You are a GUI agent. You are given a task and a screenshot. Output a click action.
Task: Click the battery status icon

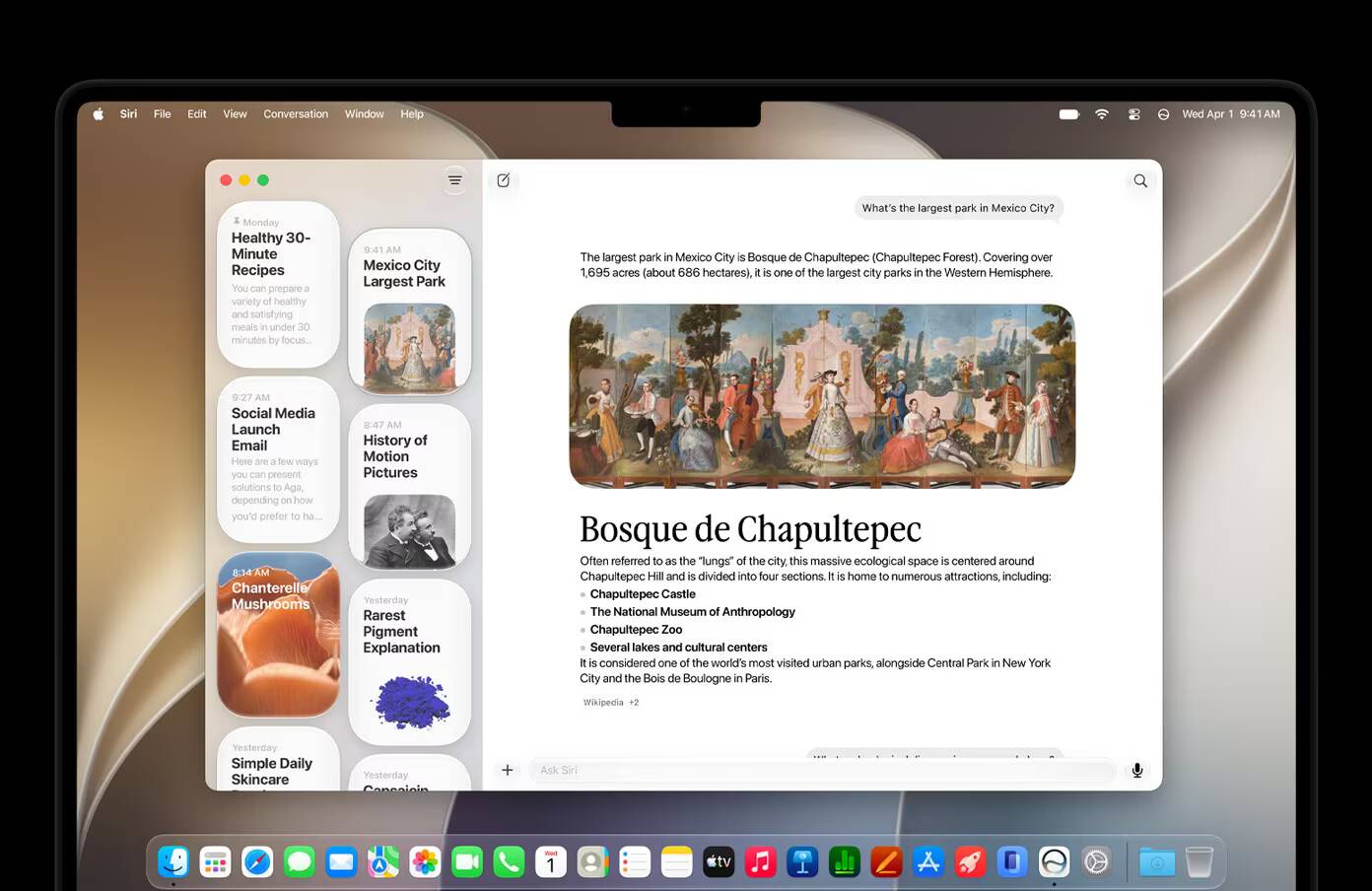point(1069,114)
